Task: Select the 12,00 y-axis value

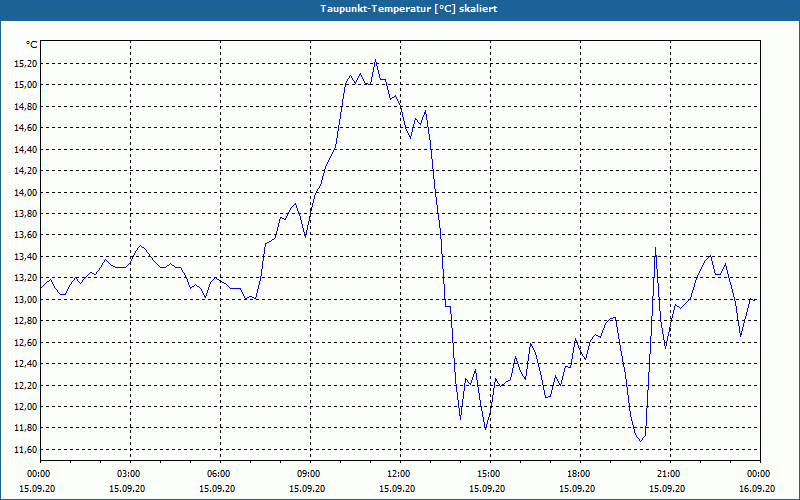Action: point(26,407)
